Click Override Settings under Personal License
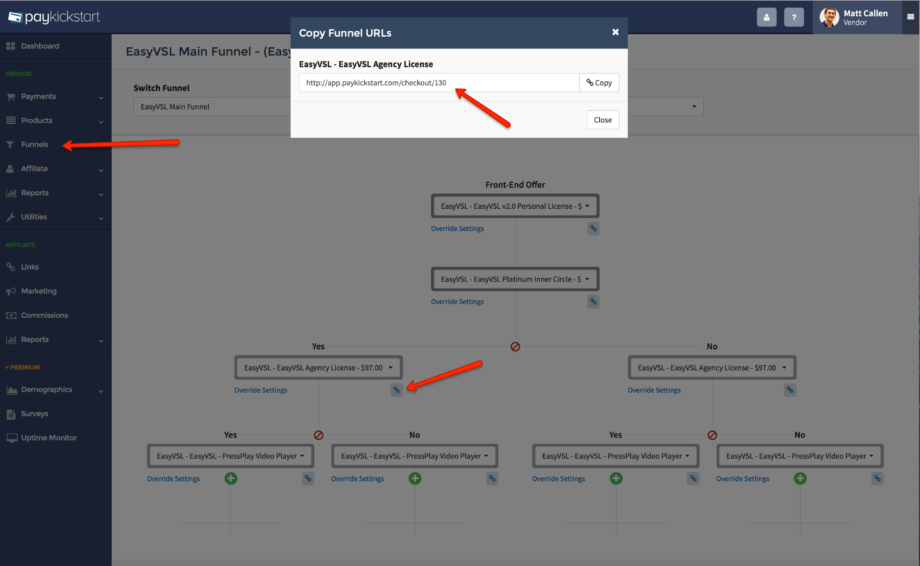Image resolution: width=920 pixels, height=566 pixels. [x=458, y=229]
